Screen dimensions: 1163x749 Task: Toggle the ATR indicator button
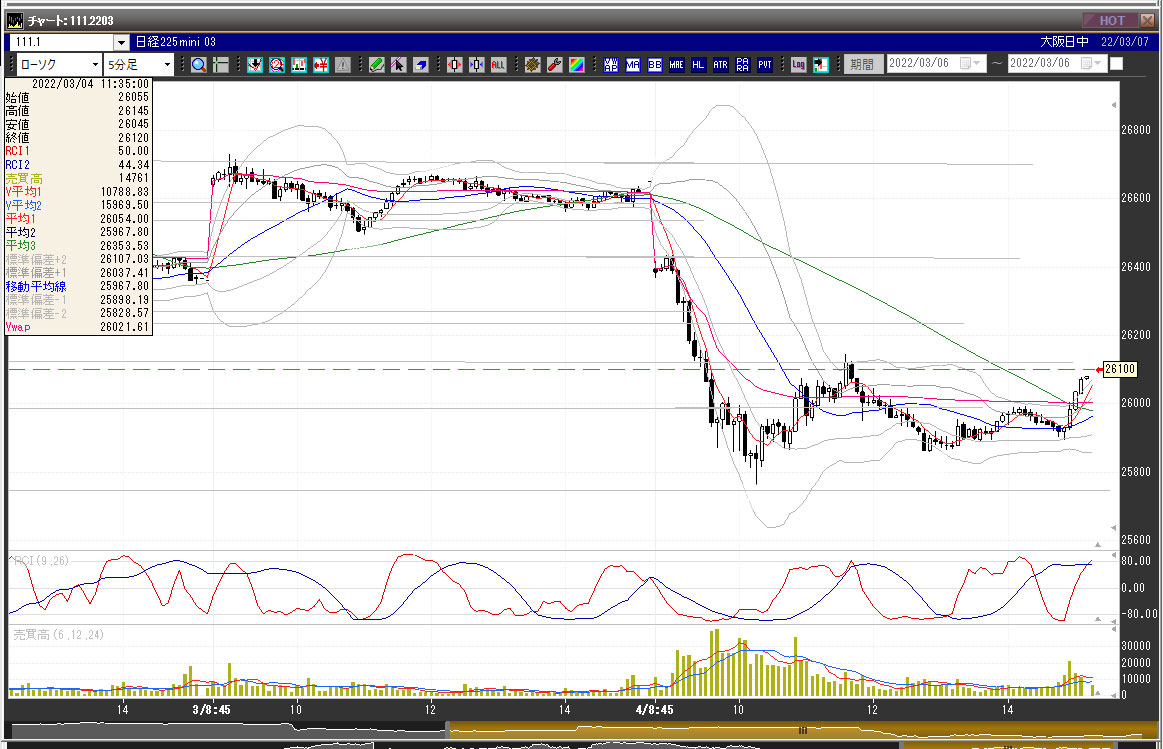[720, 65]
